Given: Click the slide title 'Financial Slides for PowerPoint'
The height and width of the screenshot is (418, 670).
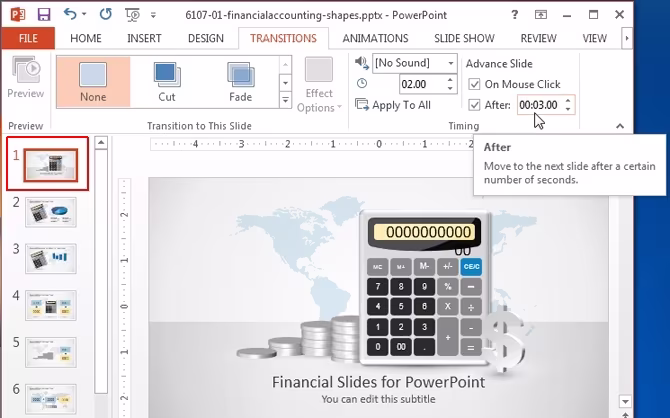Looking at the screenshot, I should [379, 382].
